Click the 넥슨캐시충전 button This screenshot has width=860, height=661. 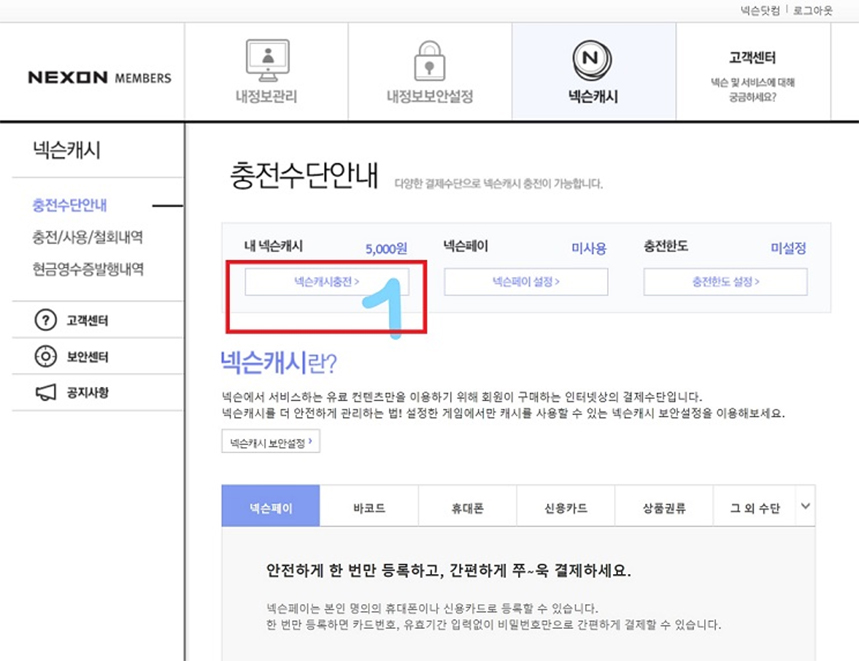(327, 282)
